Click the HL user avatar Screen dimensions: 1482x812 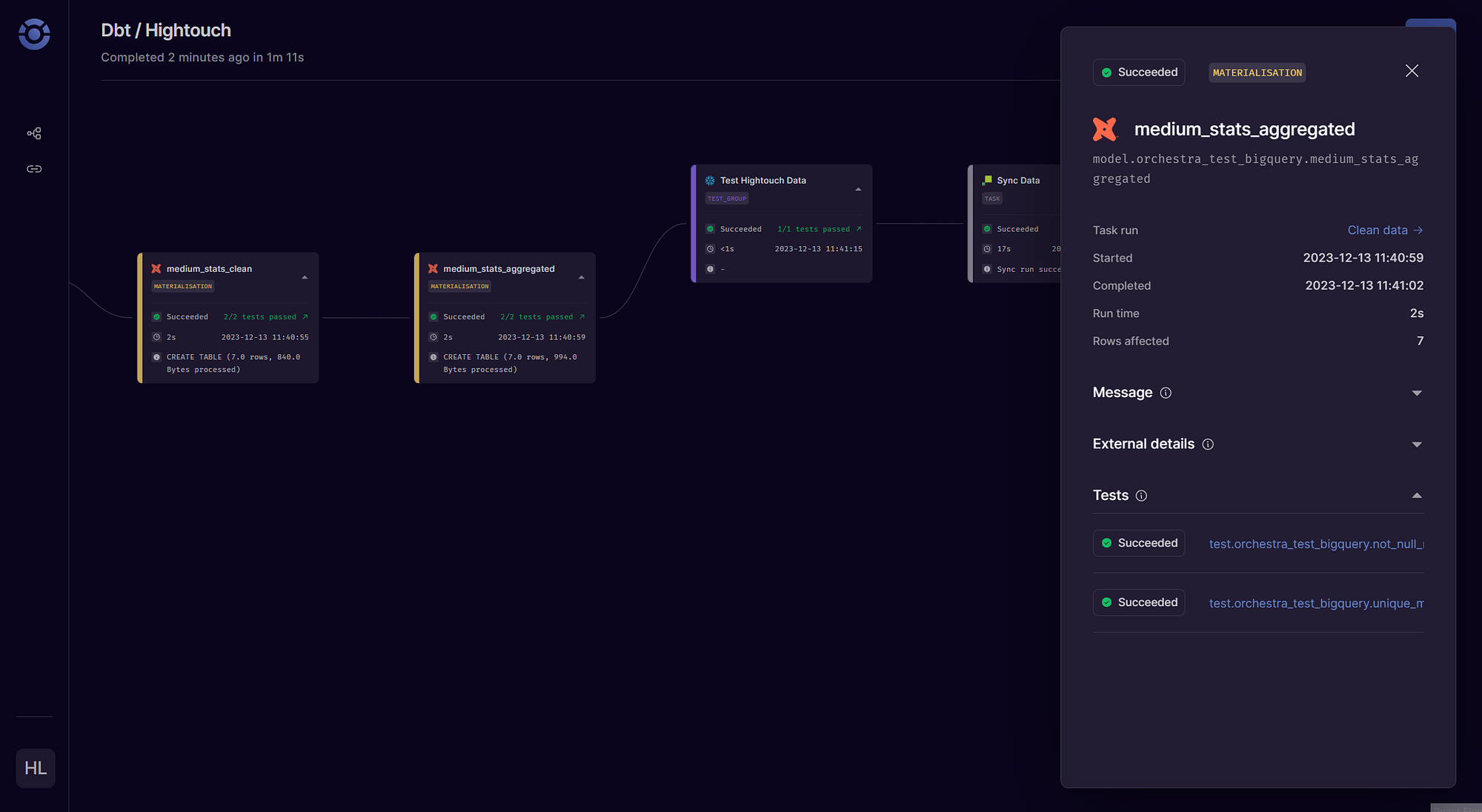(36, 768)
